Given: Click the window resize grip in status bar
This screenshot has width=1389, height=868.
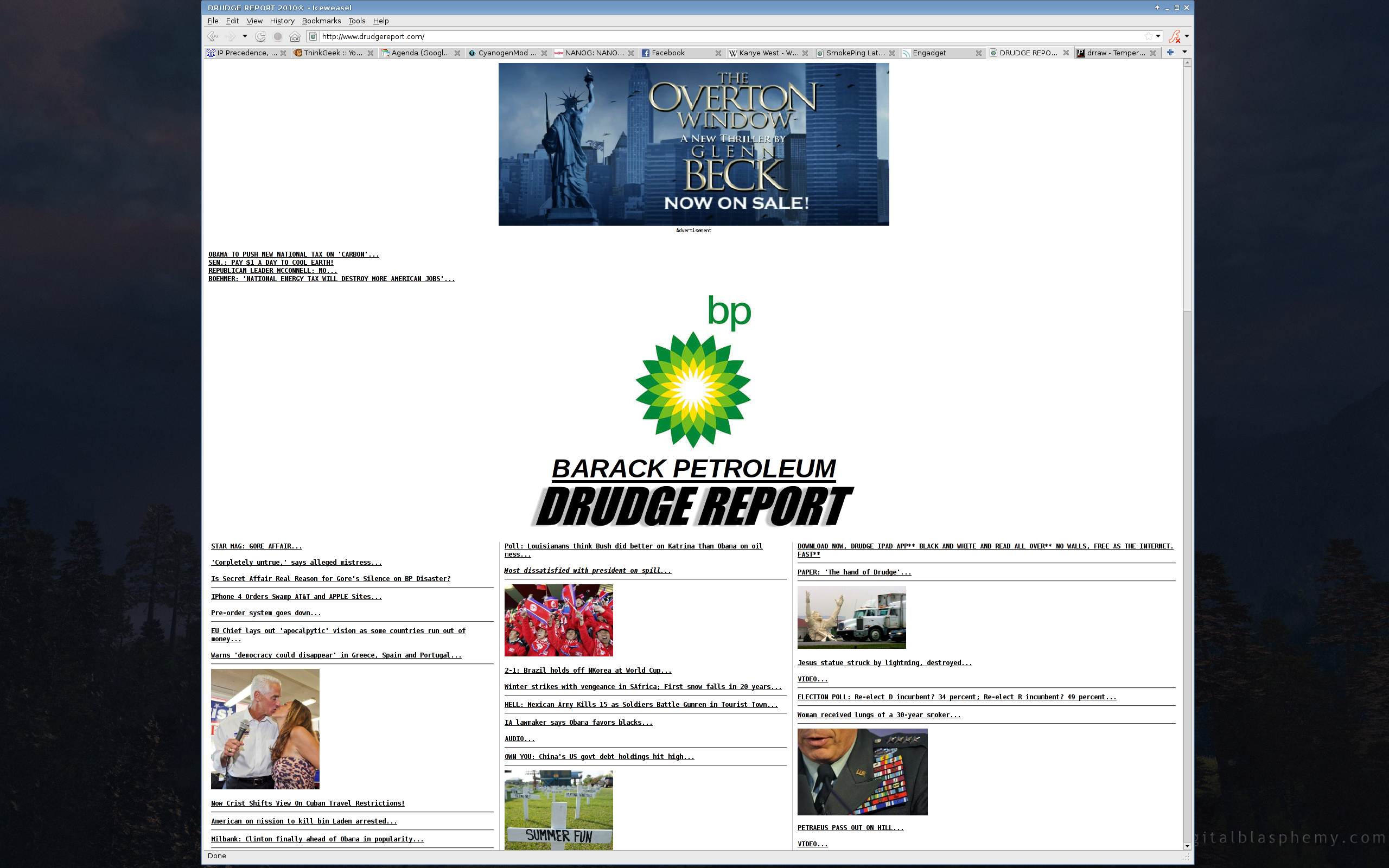Looking at the screenshot, I should point(1187,856).
